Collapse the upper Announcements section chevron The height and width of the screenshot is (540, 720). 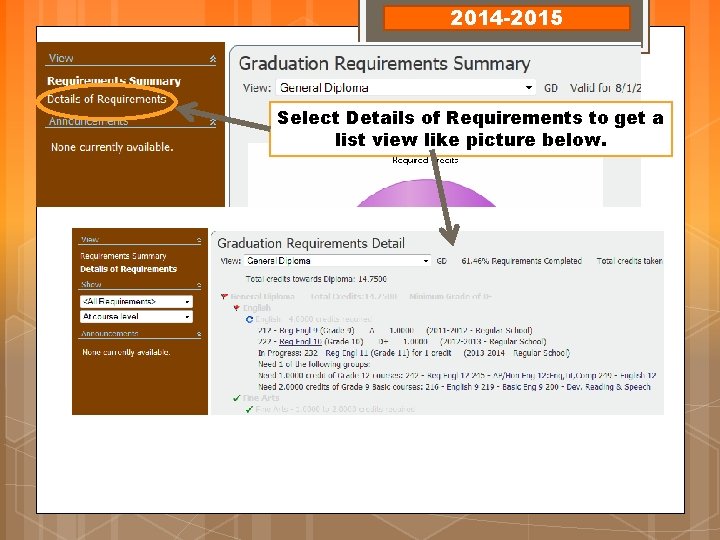coord(213,122)
